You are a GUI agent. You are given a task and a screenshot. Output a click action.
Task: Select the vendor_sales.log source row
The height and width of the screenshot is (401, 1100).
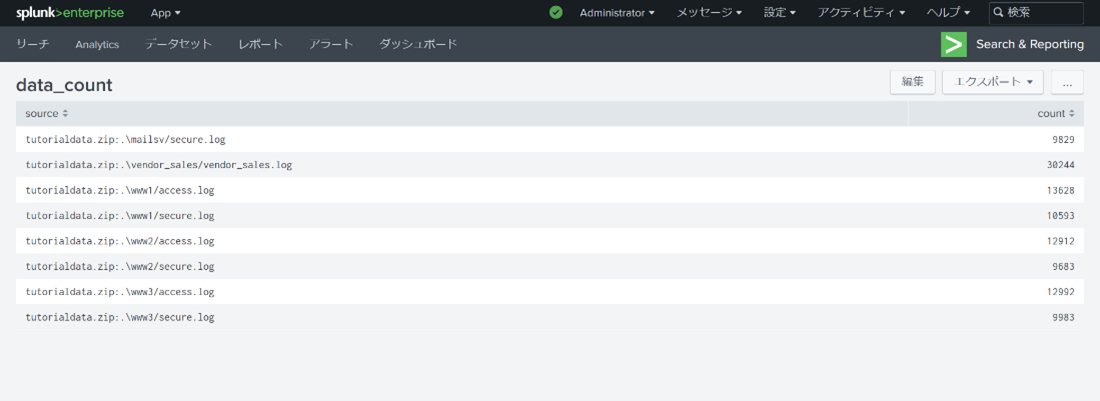(159, 165)
